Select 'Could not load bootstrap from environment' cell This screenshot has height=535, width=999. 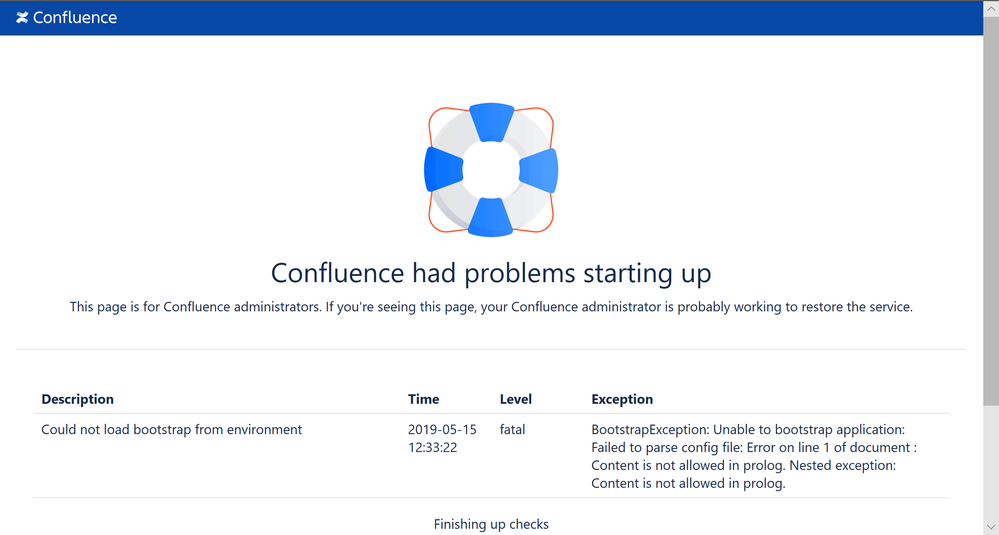pyautogui.click(x=172, y=430)
